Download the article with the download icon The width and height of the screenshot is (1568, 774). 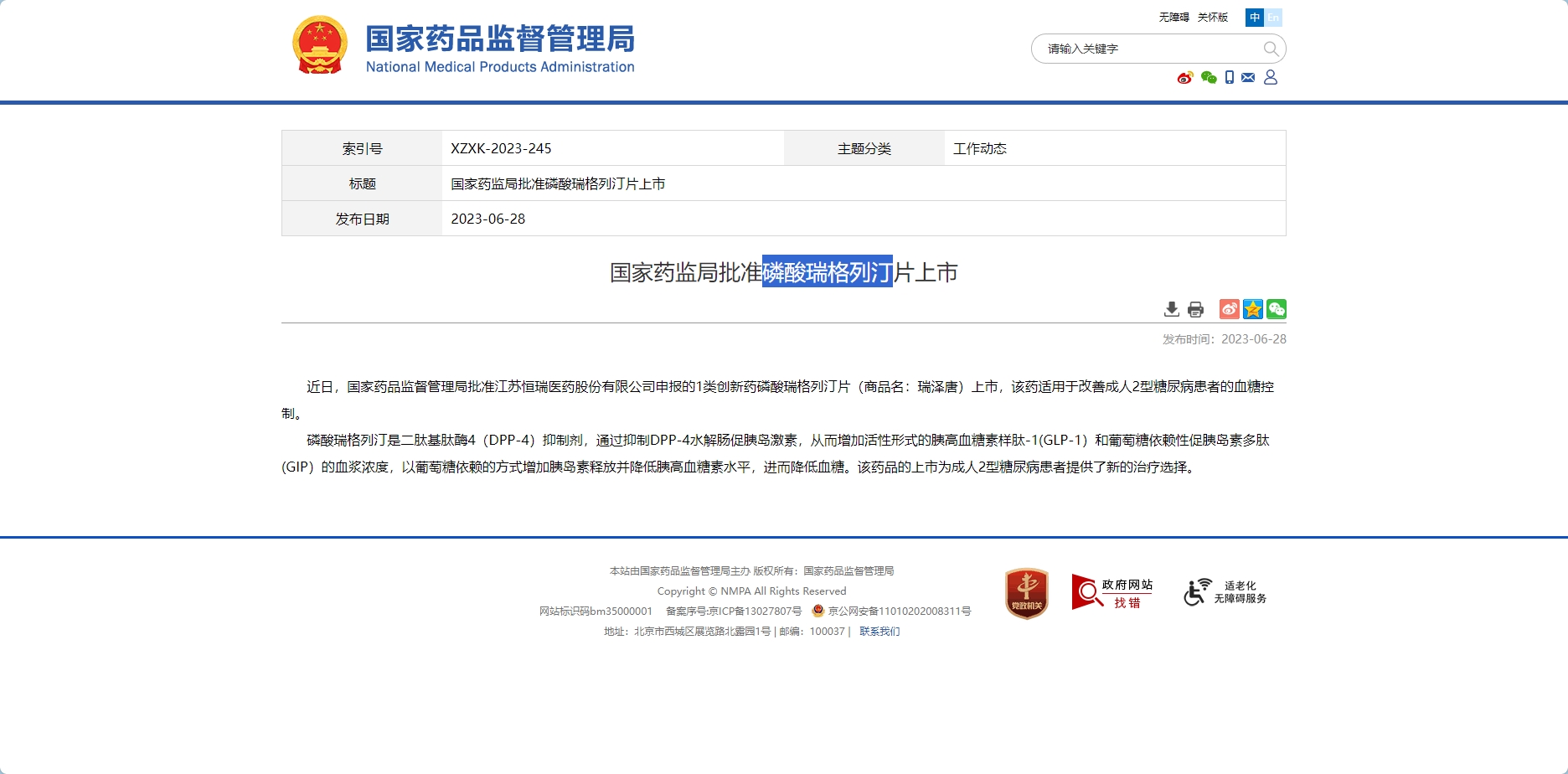tap(1172, 310)
